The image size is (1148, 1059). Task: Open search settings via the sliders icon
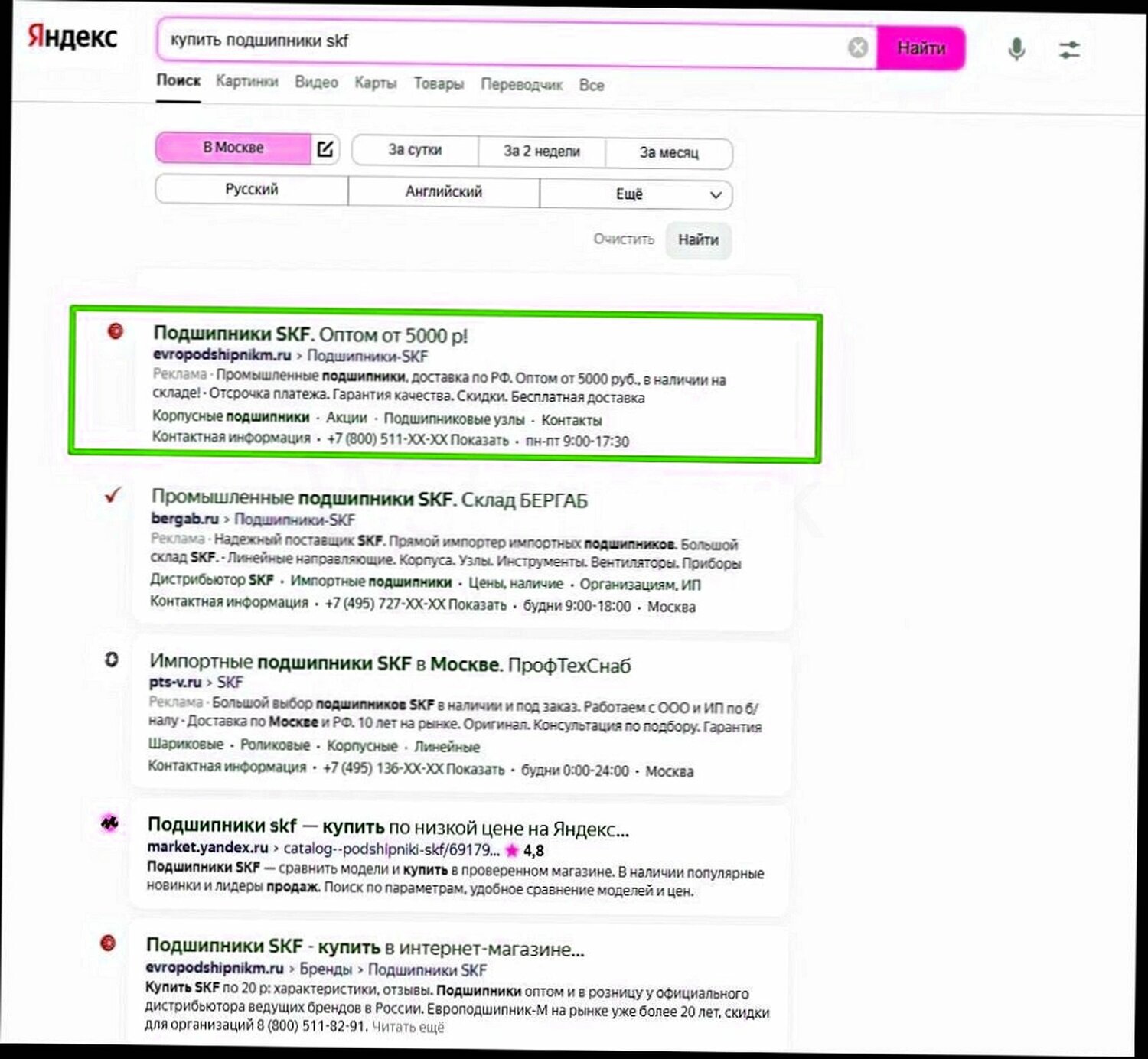(1069, 51)
